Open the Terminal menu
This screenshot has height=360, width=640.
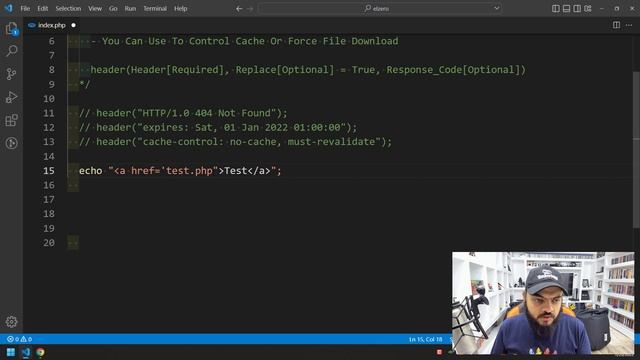155,9
